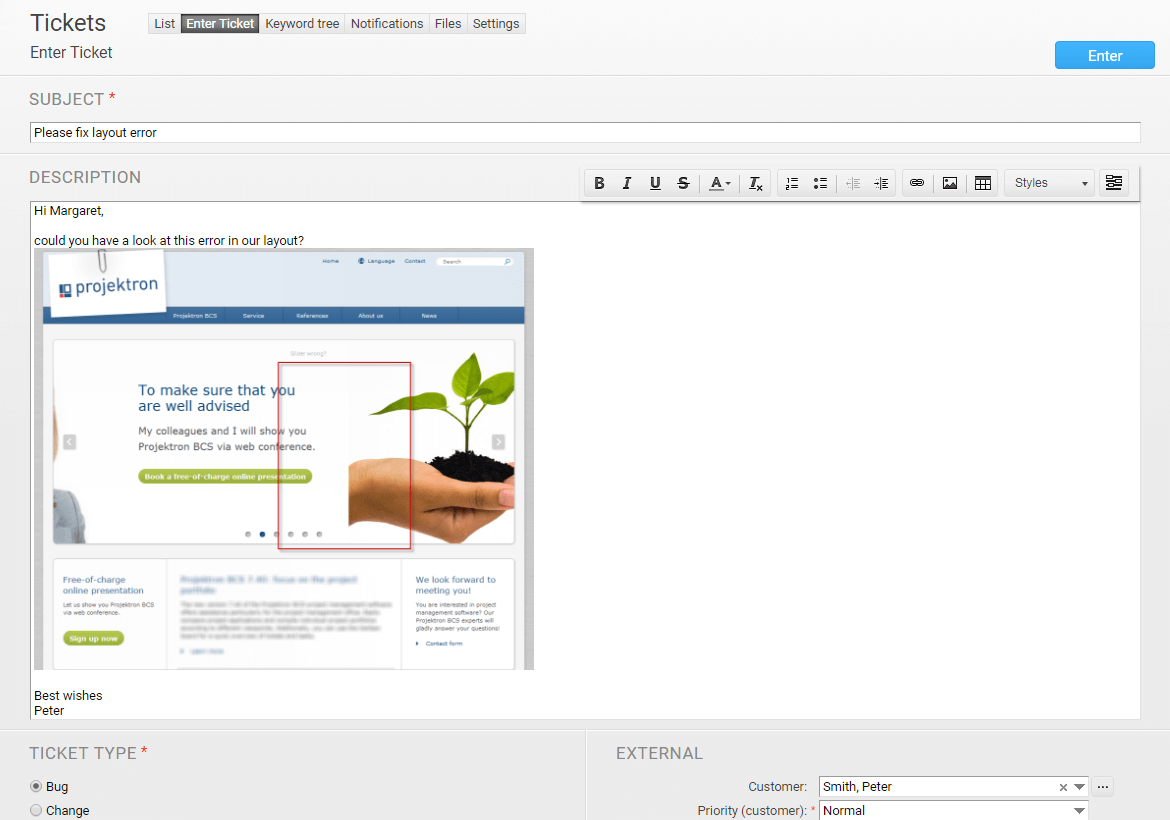
Task: Increase the paragraph indent
Action: click(x=881, y=183)
